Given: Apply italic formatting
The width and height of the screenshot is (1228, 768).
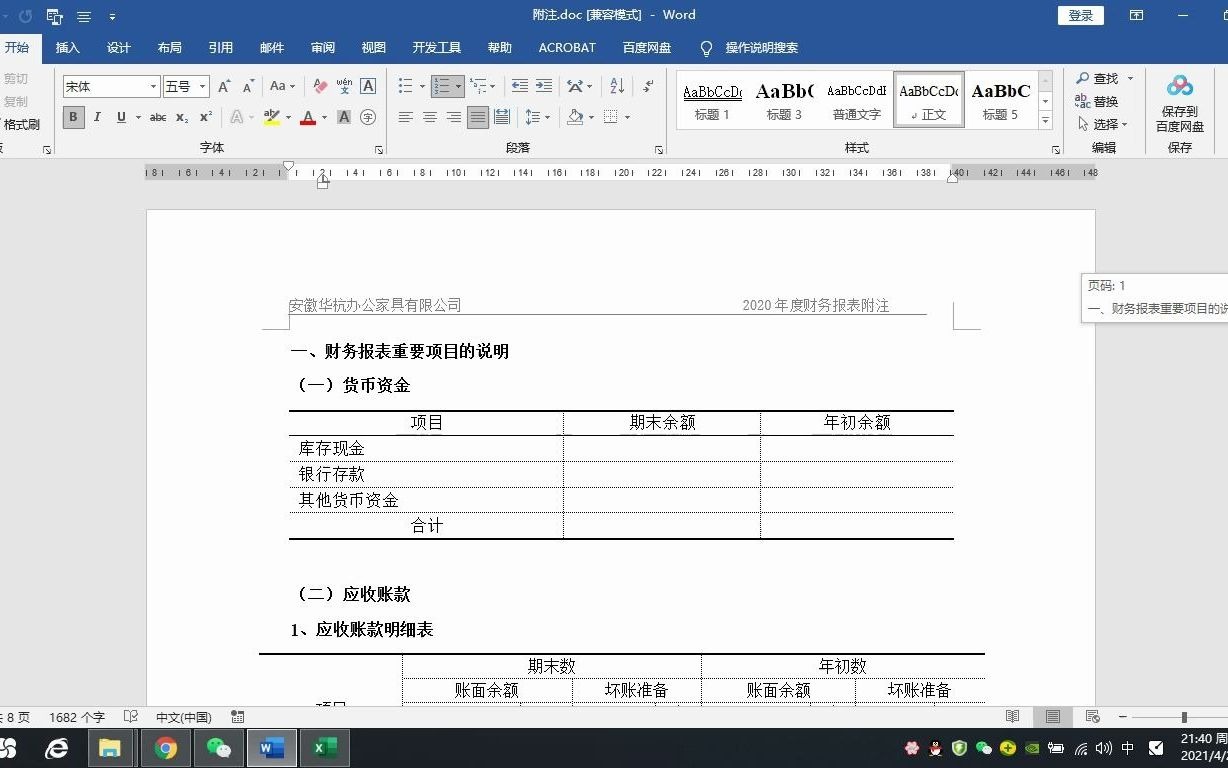Looking at the screenshot, I should click(96, 117).
